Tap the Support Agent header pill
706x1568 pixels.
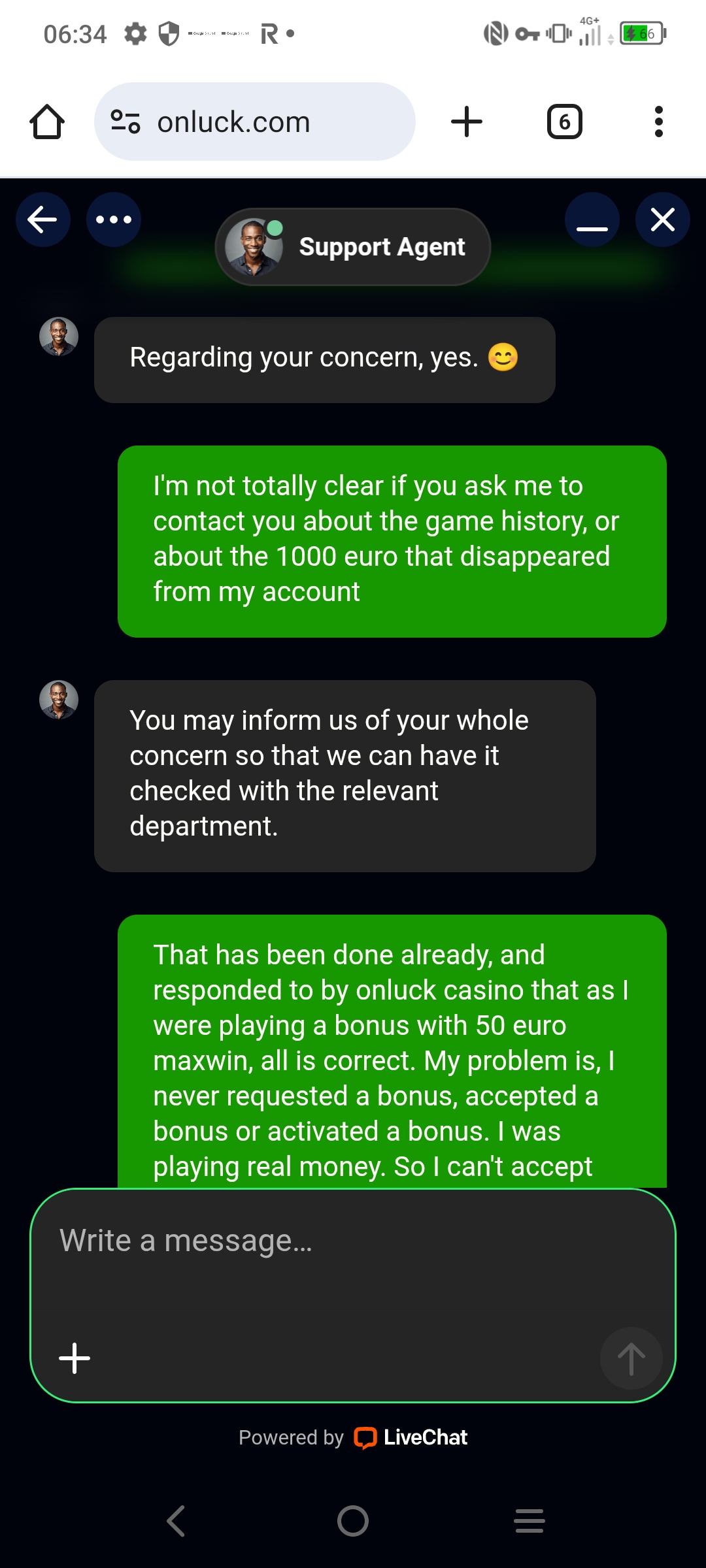(x=353, y=247)
